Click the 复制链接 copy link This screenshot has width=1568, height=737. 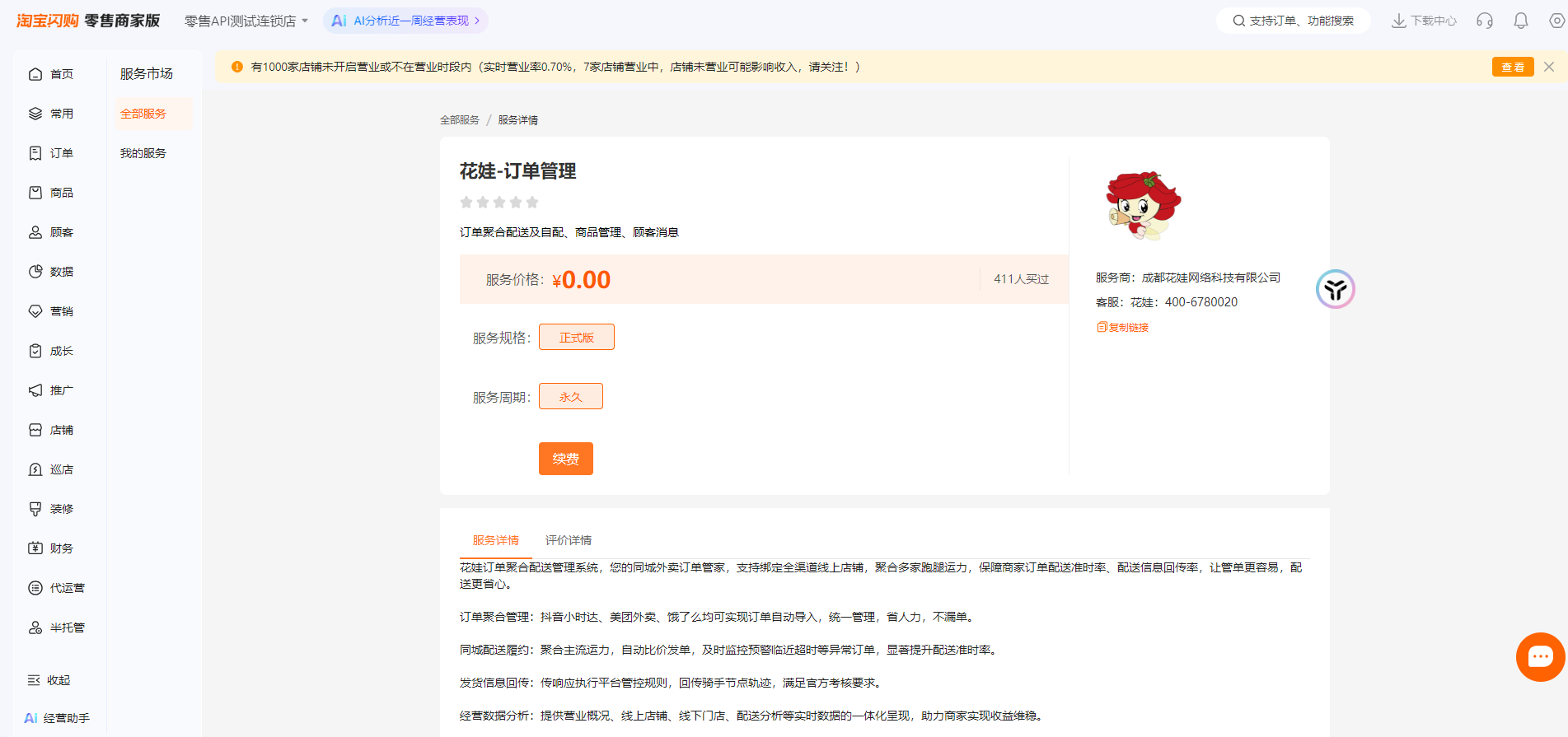(1123, 327)
